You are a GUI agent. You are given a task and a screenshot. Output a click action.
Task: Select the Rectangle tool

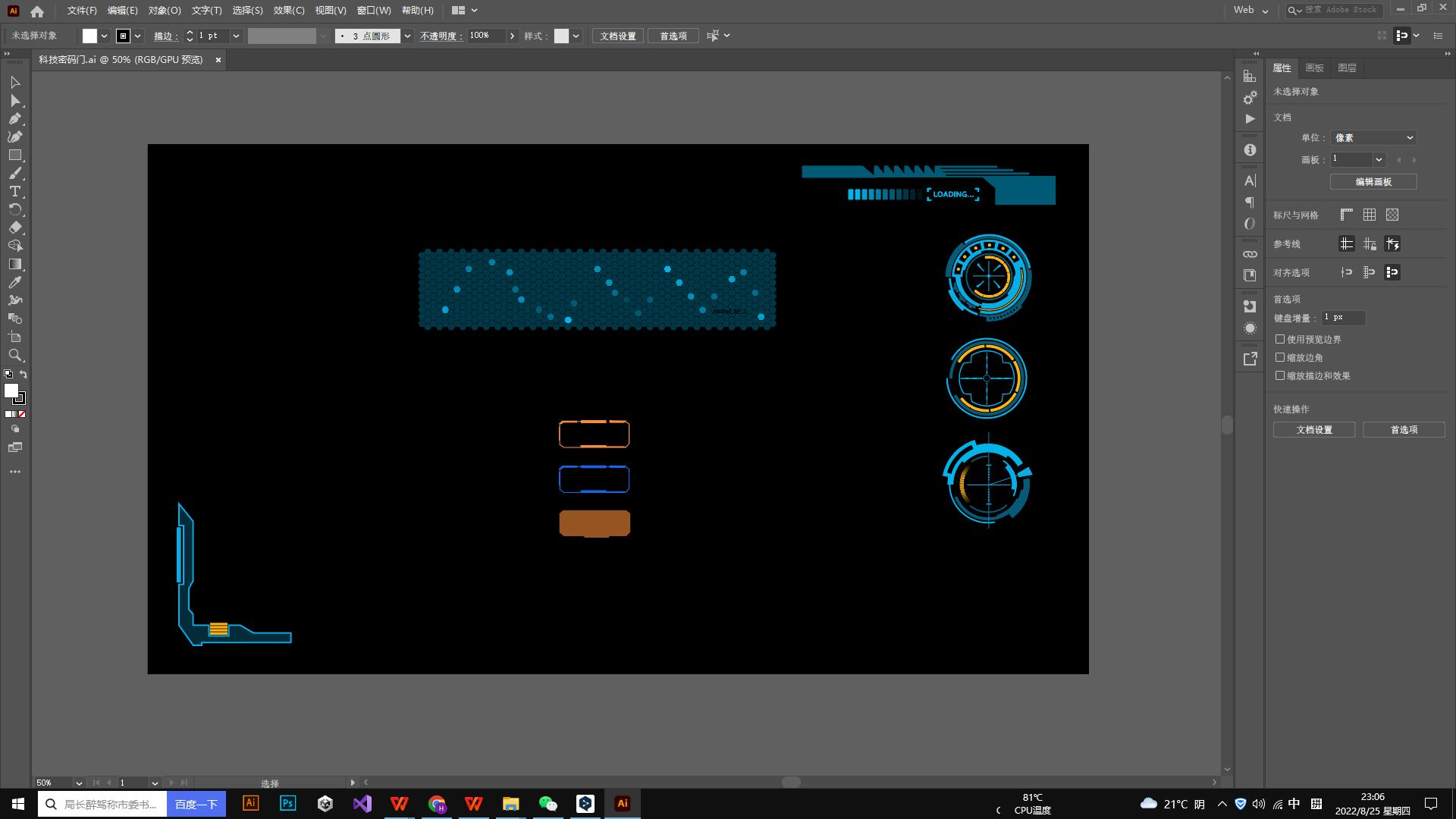15,155
